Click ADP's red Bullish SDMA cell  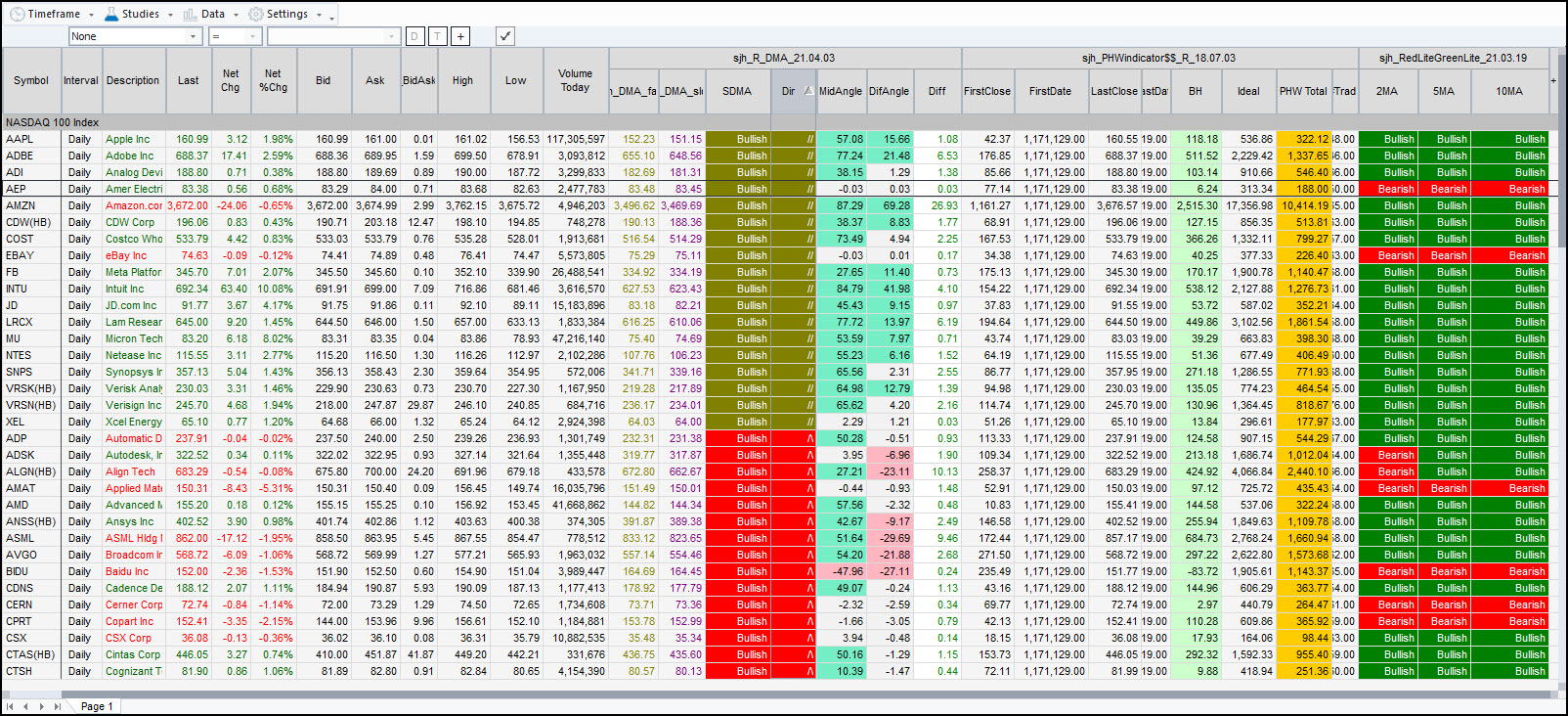coord(737,438)
